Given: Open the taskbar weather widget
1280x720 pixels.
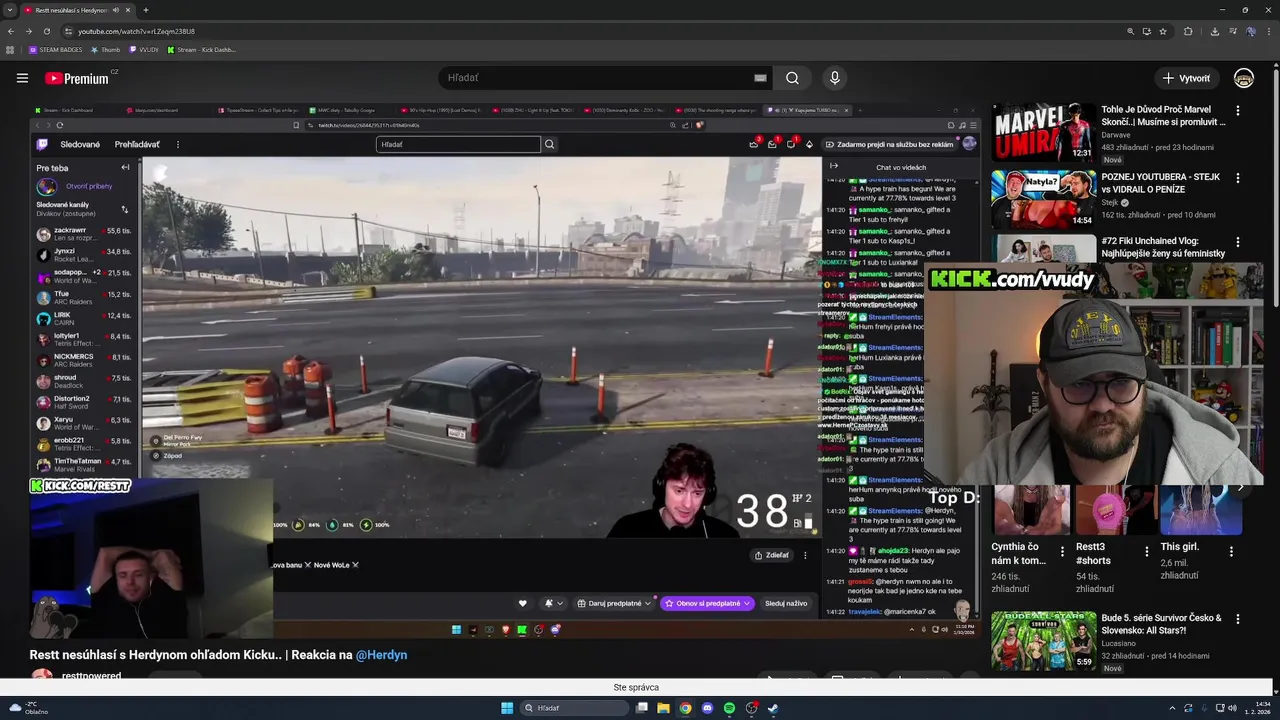Looking at the screenshot, I should [26, 708].
